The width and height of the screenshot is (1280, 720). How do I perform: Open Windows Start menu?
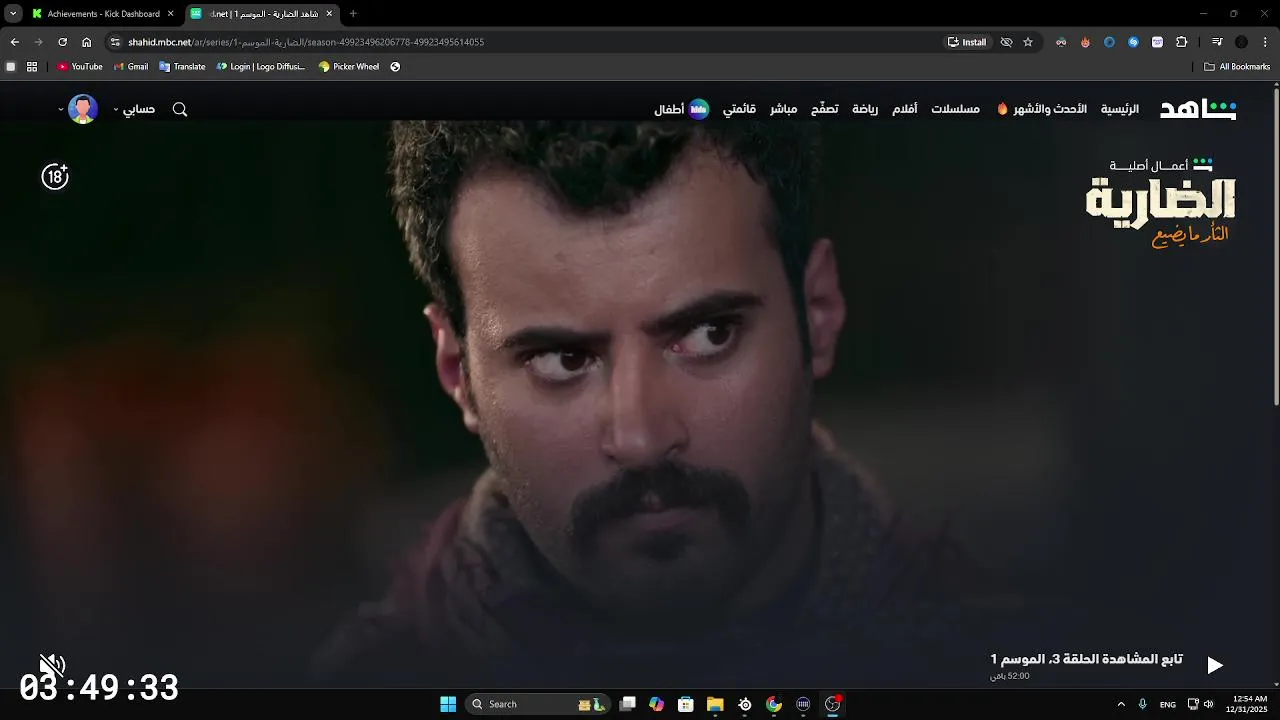[x=448, y=704]
